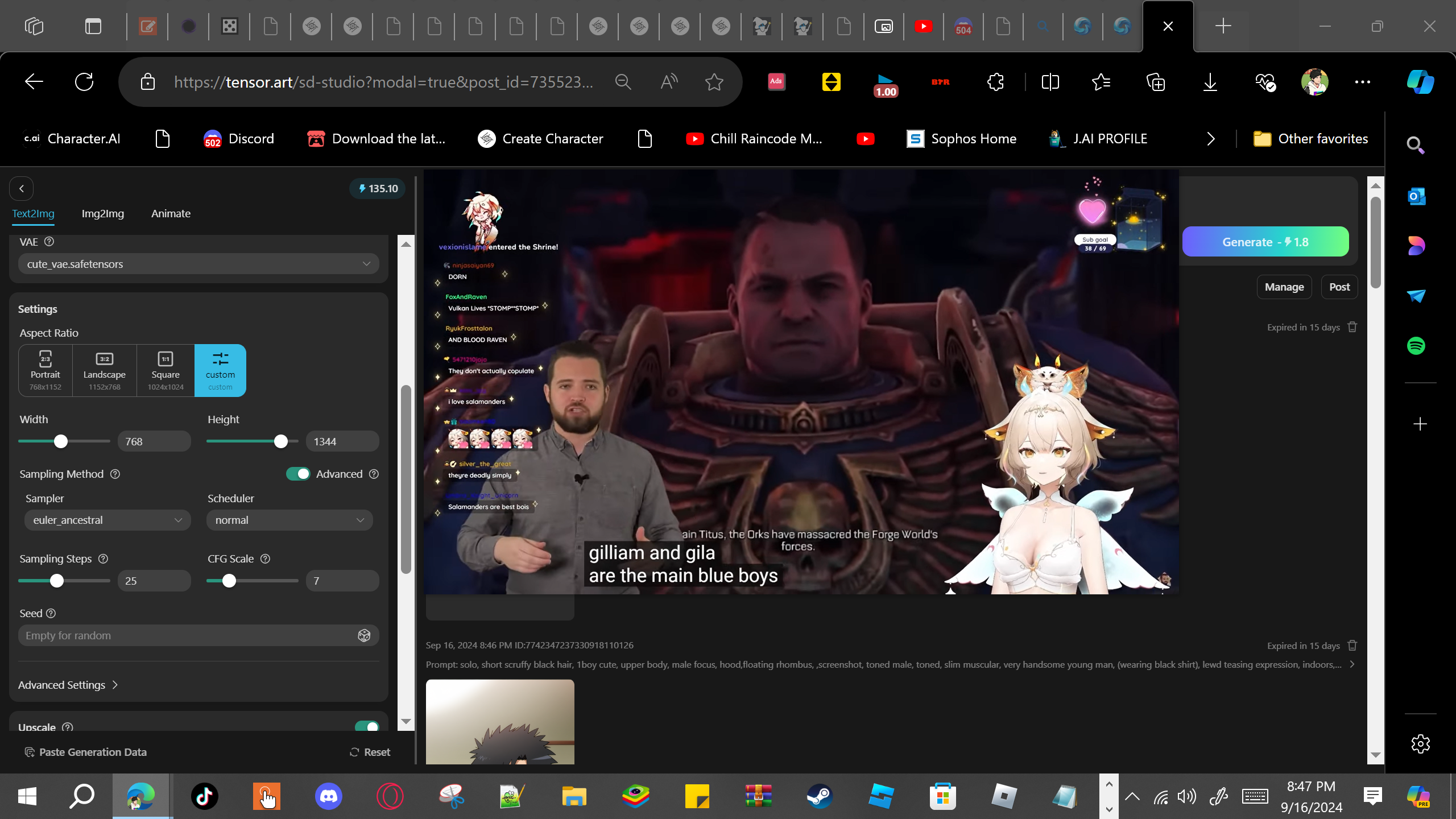Image resolution: width=1456 pixels, height=819 pixels.
Task: Click Paste Generation Data
Action: [x=86, y=752]
